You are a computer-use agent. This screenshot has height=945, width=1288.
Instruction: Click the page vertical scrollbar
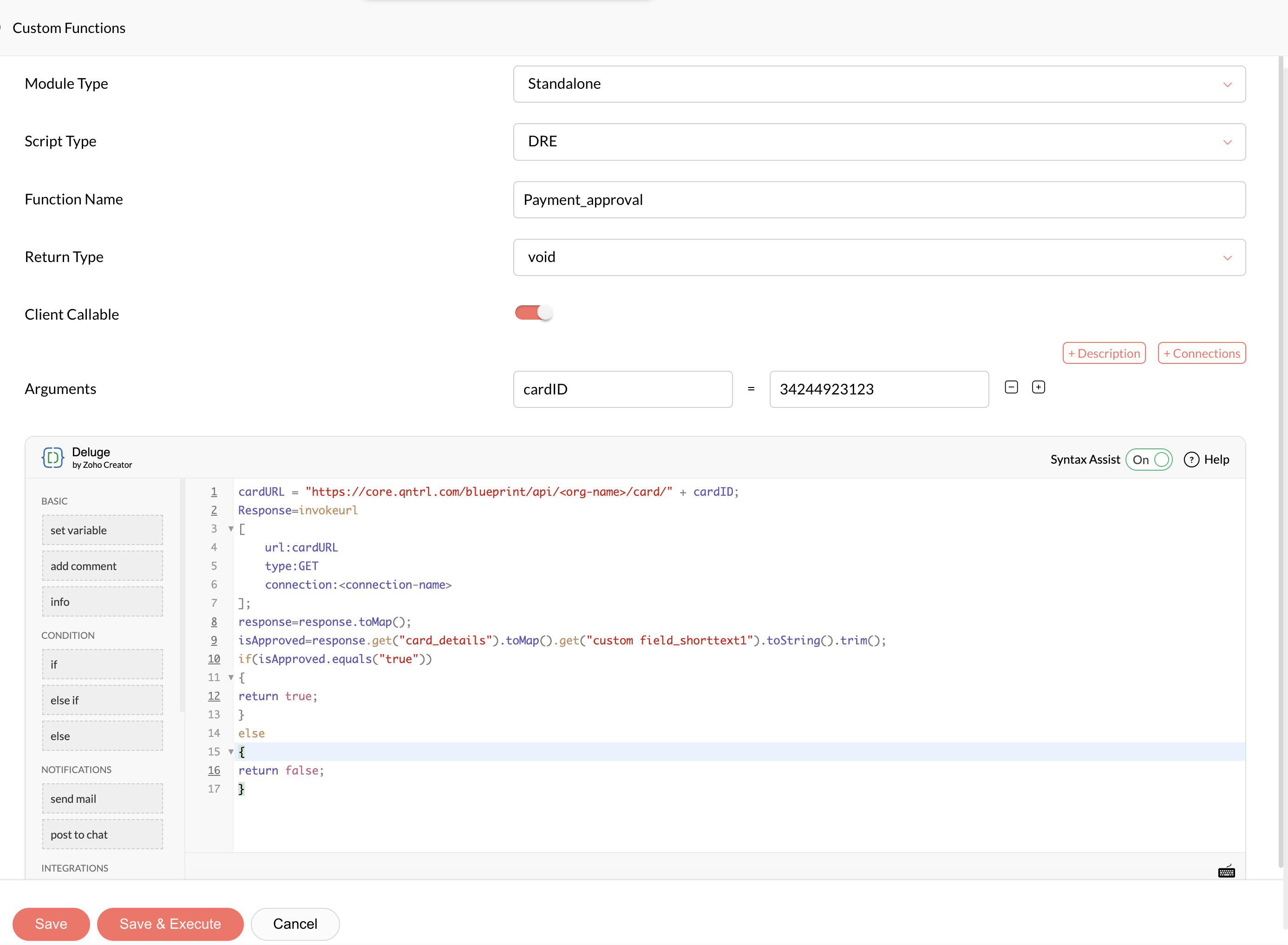[1281, 458]
